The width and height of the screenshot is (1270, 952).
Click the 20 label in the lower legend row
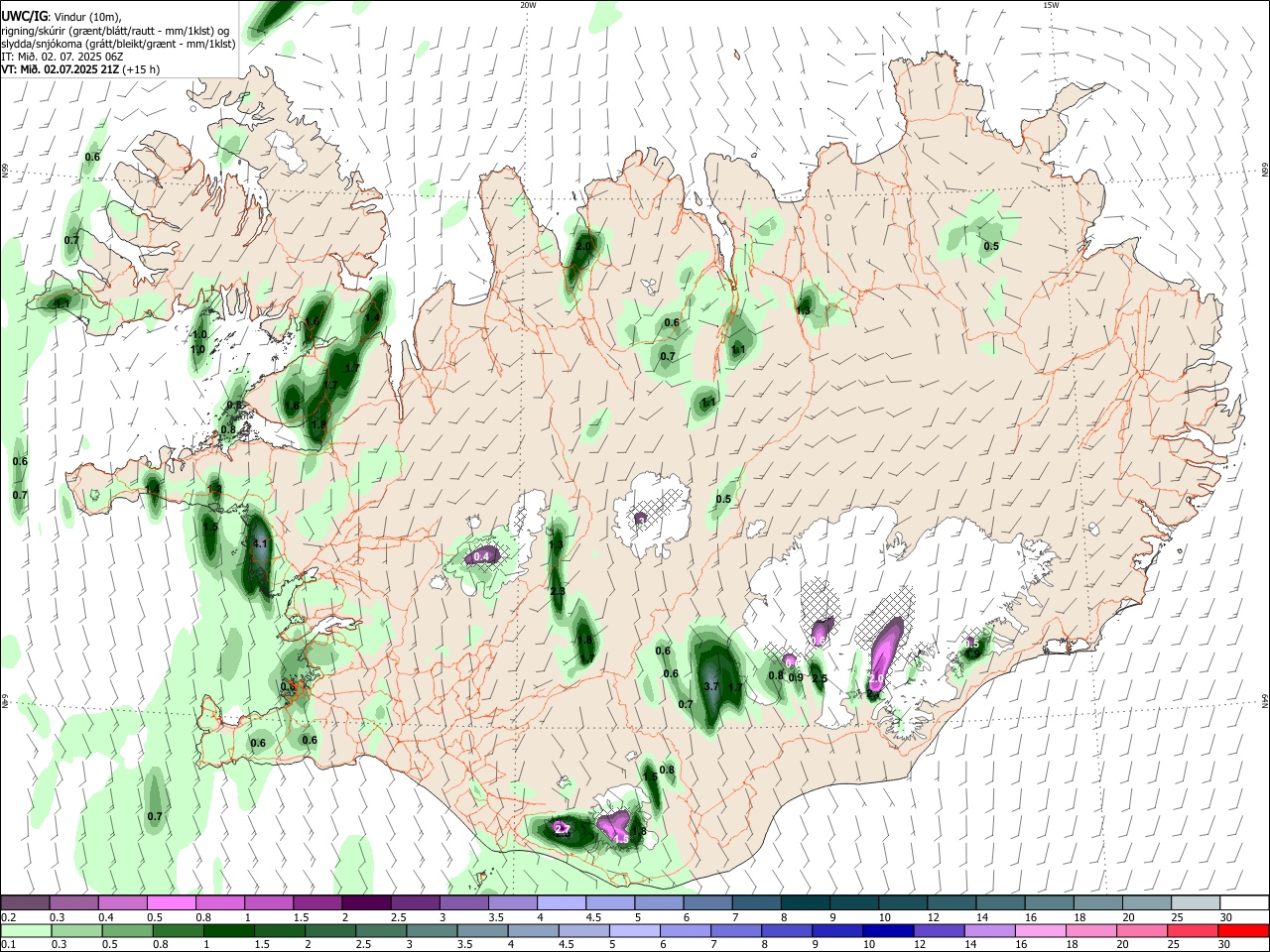1128,945
